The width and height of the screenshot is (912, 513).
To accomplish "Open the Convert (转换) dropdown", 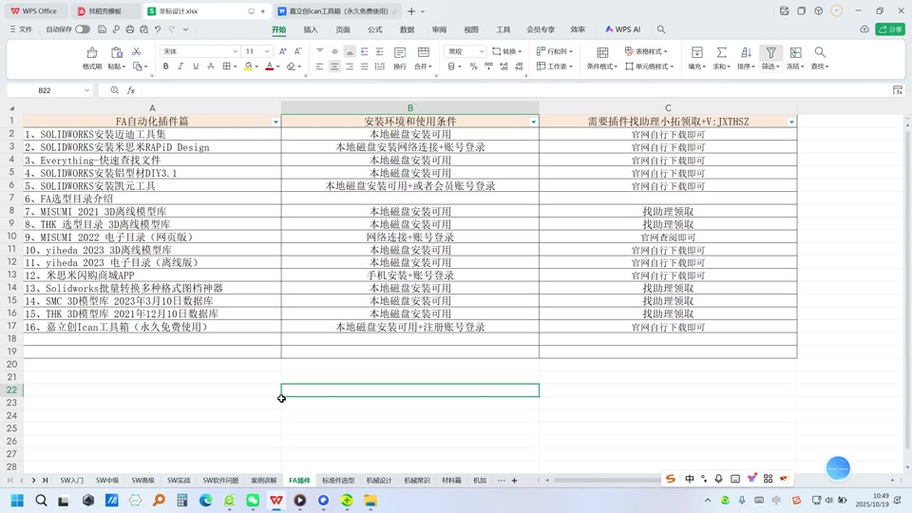I will click(x=507, y=51).
